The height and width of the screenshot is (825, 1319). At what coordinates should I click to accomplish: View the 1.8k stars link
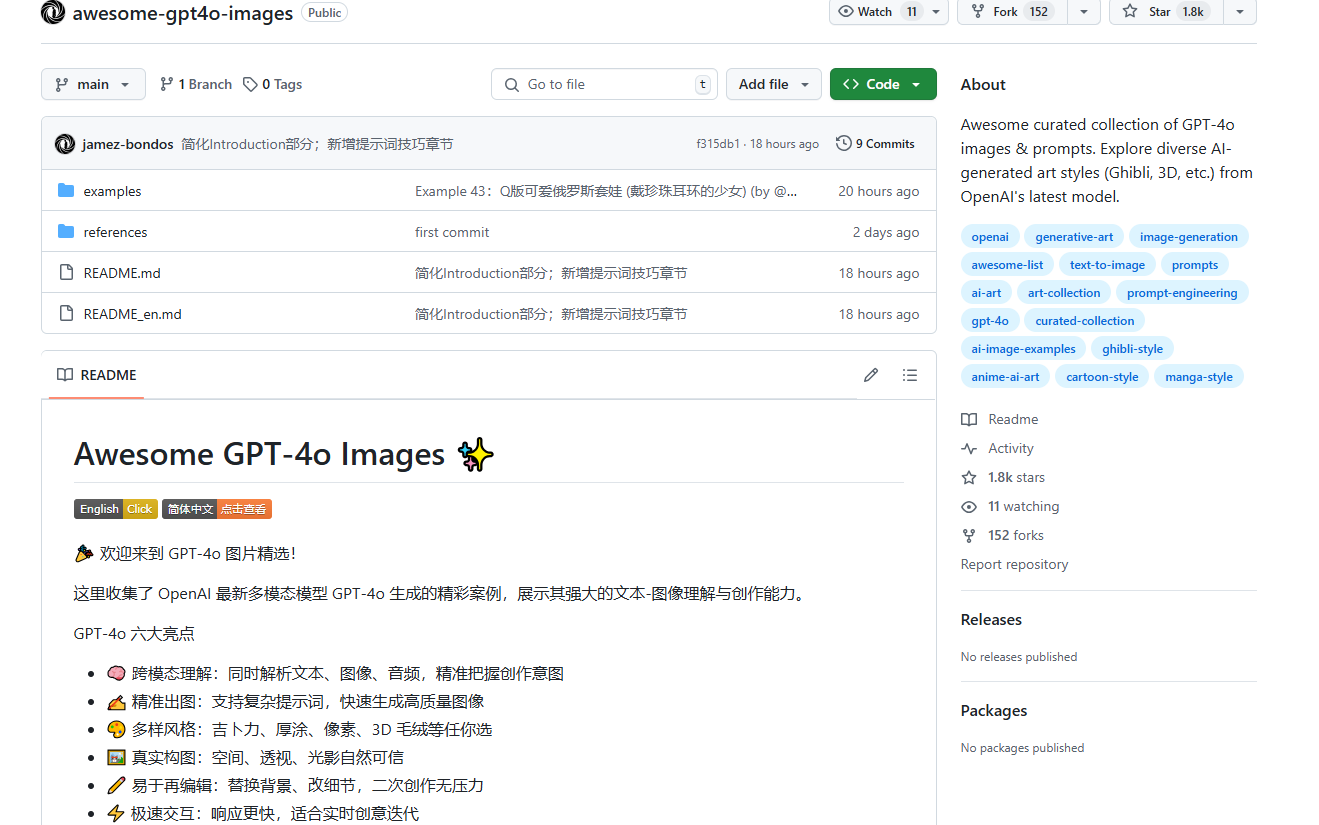[1003, 477]
